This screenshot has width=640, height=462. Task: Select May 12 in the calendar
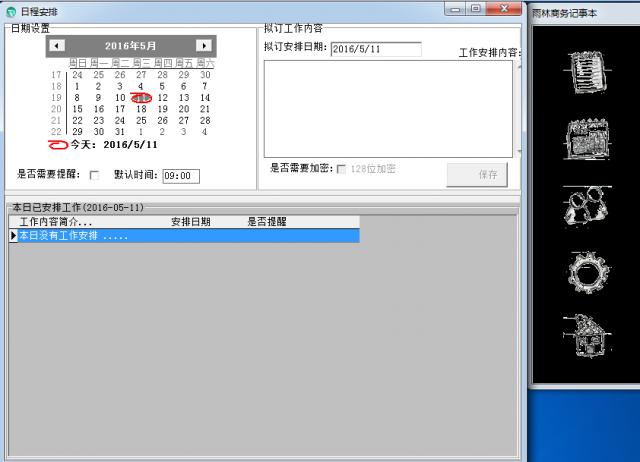[x=162, y=98]
